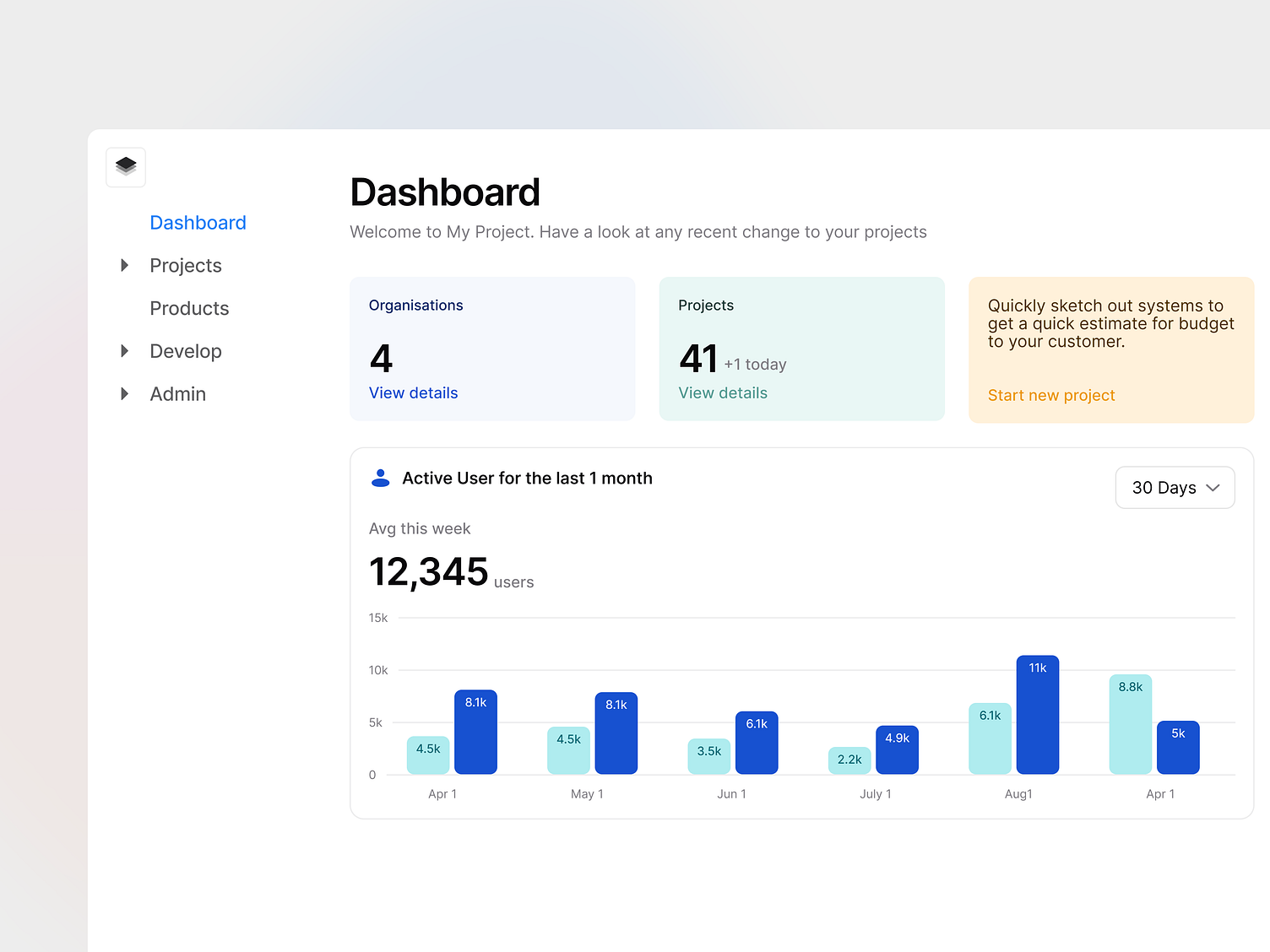Select Dashboard in the sidebar

(198, 222)
